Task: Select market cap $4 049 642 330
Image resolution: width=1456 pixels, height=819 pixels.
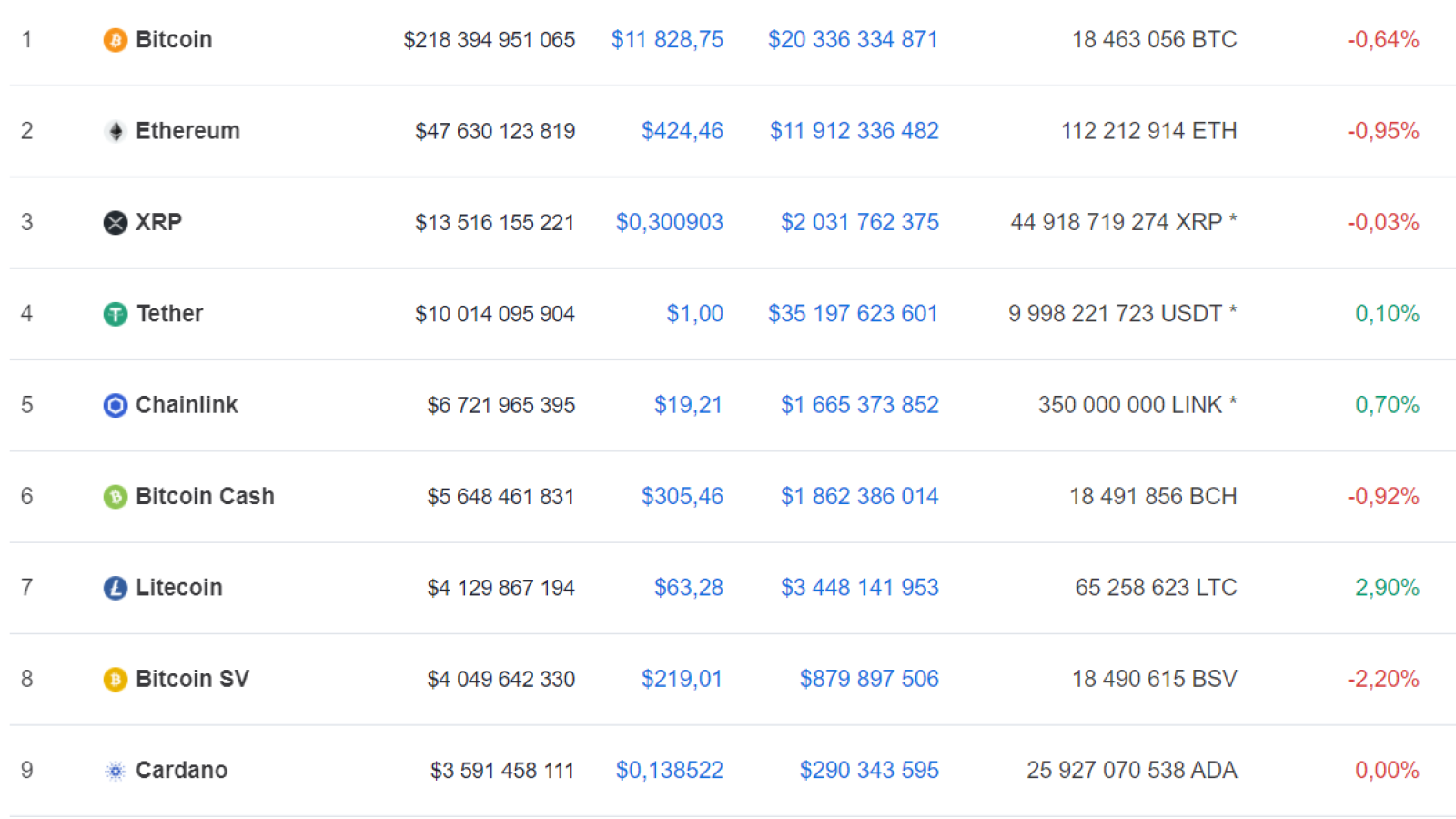Action: pyautogui.click(x=501, y=679)
